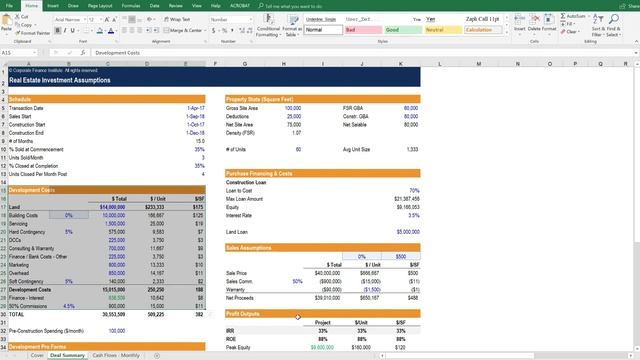Toggle center horizontal alignment
This screenshot has width=640, height=360.
[x=132, y=31]
